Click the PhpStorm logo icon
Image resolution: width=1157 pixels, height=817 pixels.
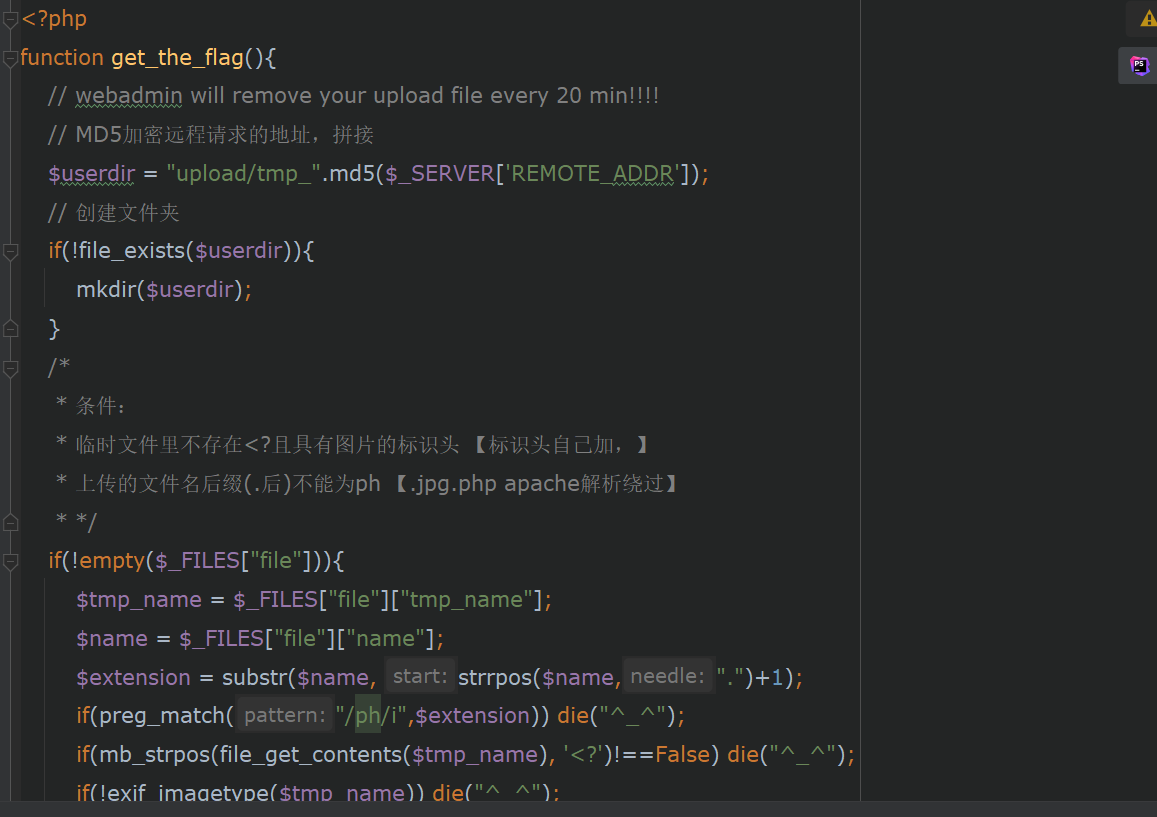tap(1139, 65)
